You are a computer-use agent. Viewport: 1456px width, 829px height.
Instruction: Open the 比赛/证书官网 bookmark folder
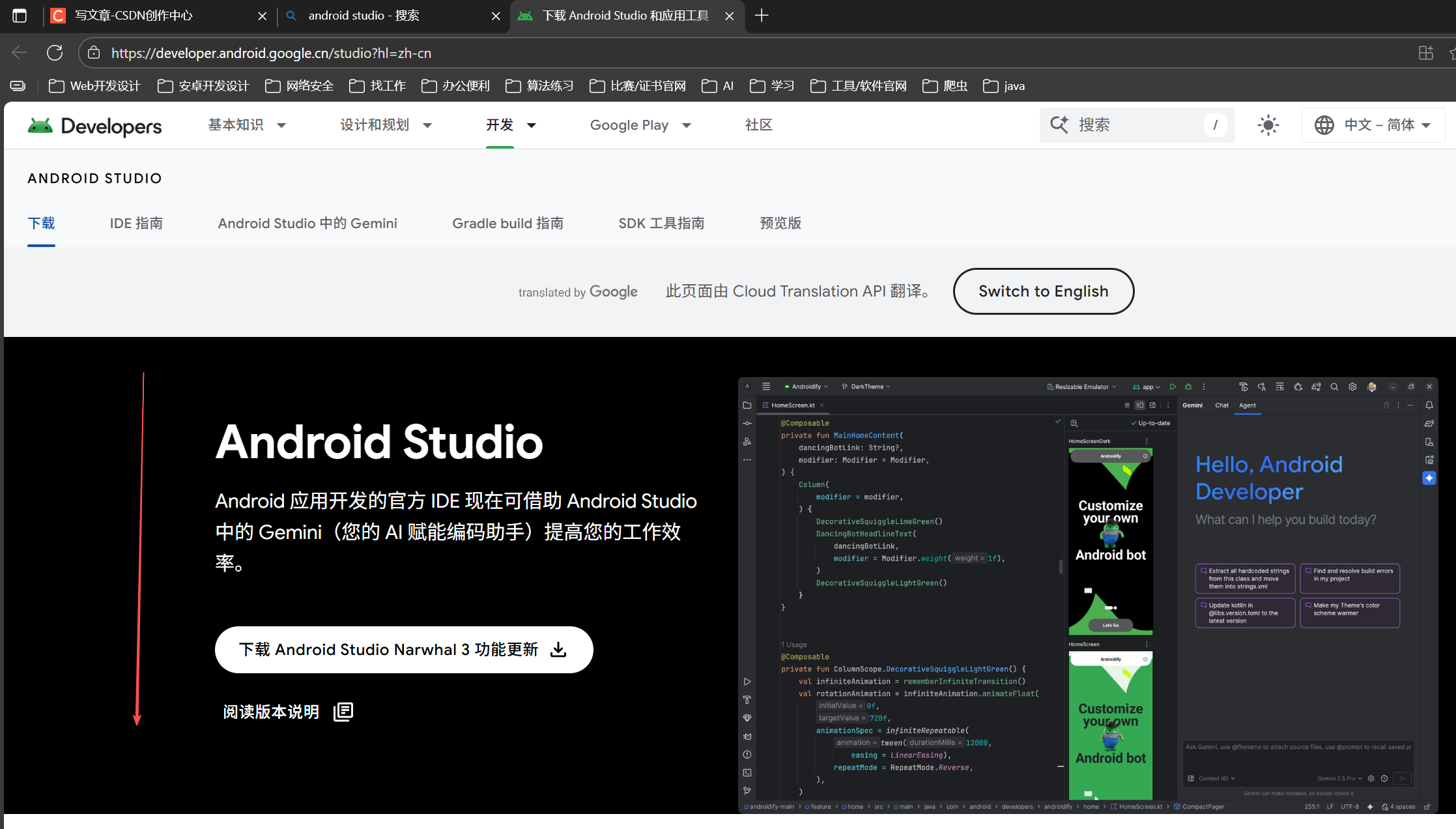pyautogui.click(x=638, y=86)
